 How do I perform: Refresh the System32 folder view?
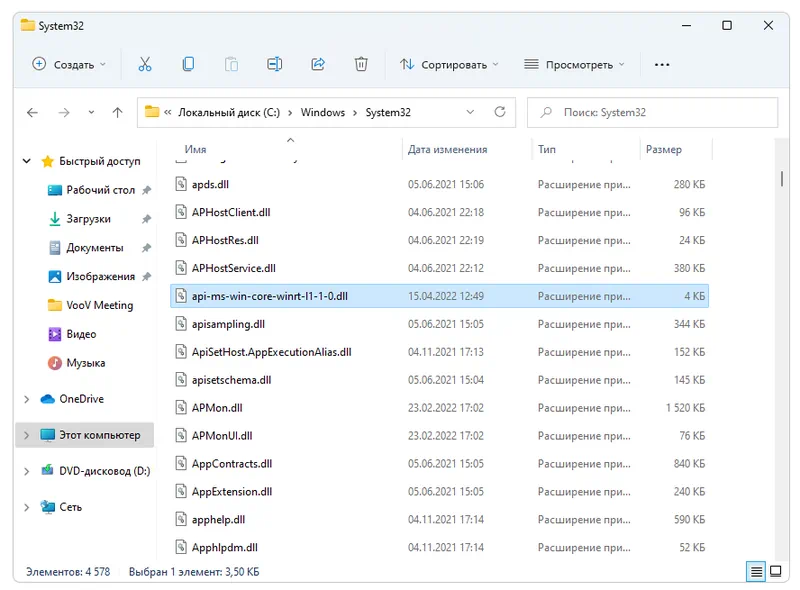tap(501, 113)
